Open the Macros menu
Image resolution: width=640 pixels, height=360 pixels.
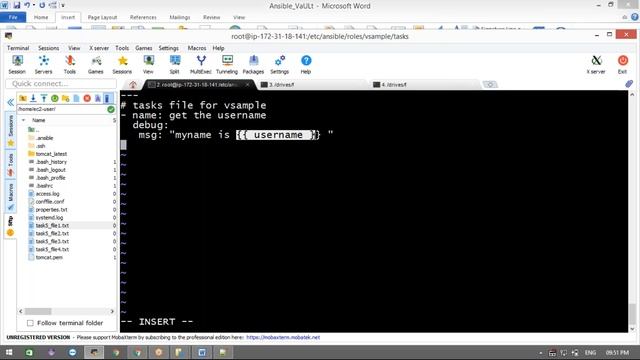(197, 48)
